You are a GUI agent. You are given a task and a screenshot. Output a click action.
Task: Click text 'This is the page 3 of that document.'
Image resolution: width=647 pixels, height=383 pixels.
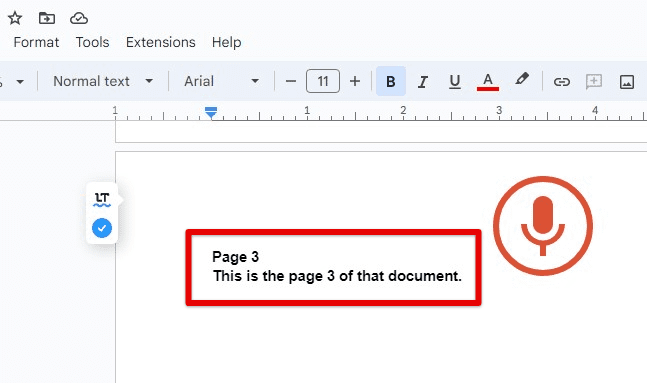point(337,276)
